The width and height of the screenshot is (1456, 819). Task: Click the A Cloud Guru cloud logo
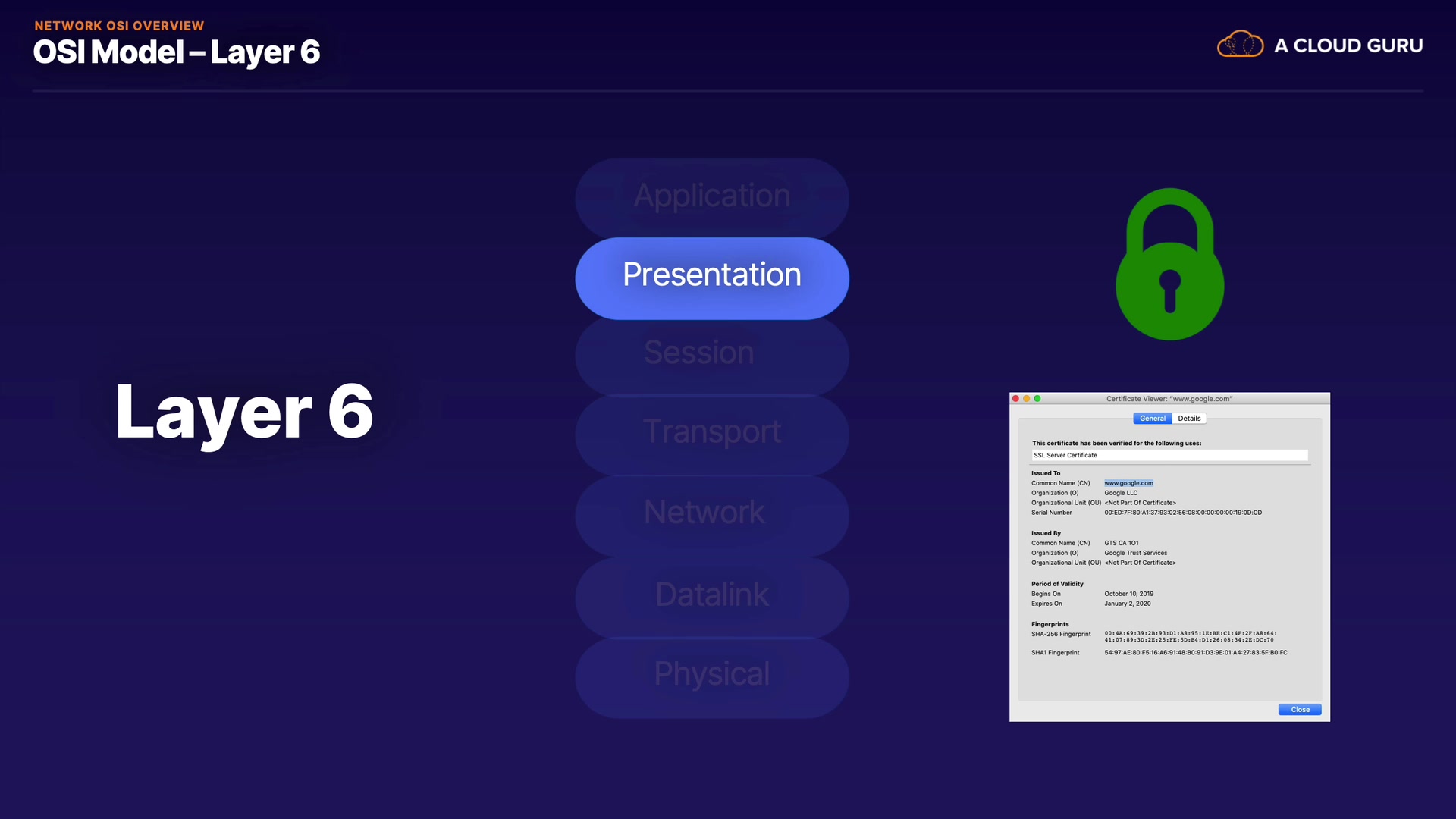[1240, 45]
